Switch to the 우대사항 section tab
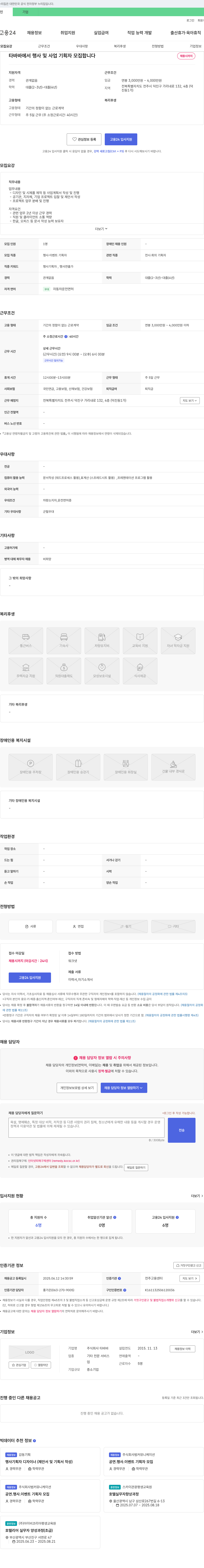The image size is (204, 1568). click(82, 46)
